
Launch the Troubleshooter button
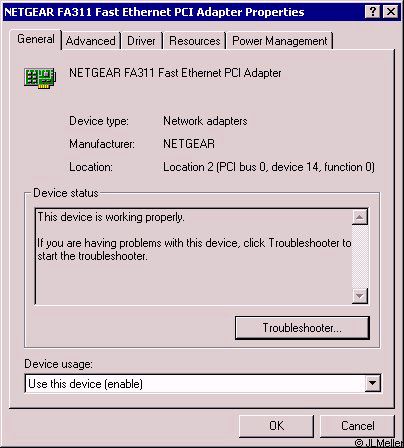click(x=302, y=328)
